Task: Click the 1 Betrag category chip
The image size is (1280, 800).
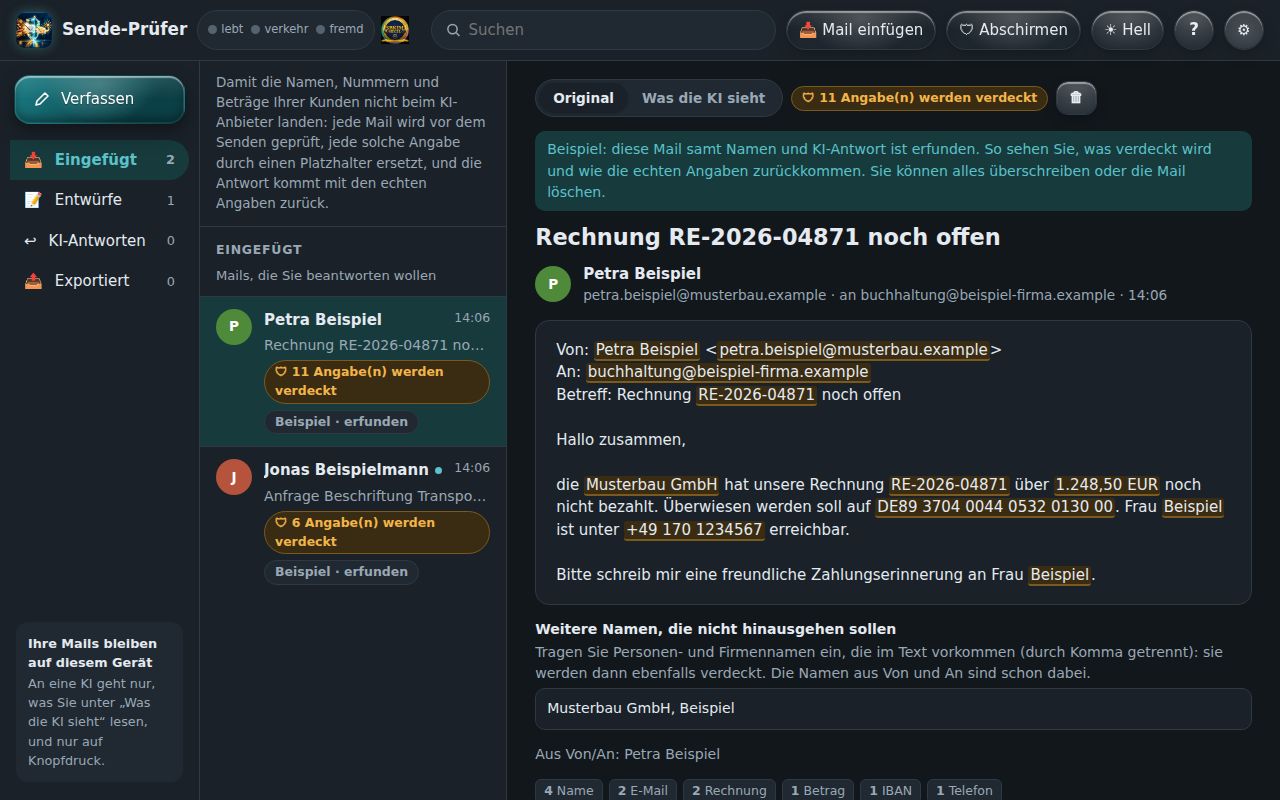Action: click(x=818, y=790)
